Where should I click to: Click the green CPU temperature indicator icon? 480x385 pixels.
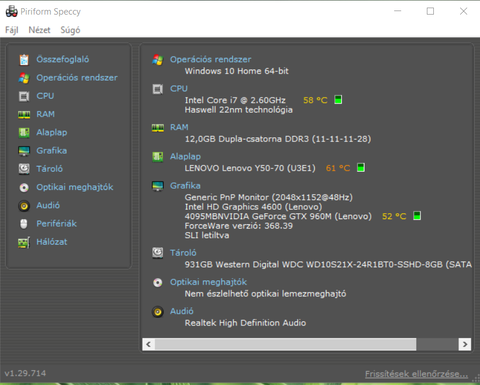pos(338,100)
